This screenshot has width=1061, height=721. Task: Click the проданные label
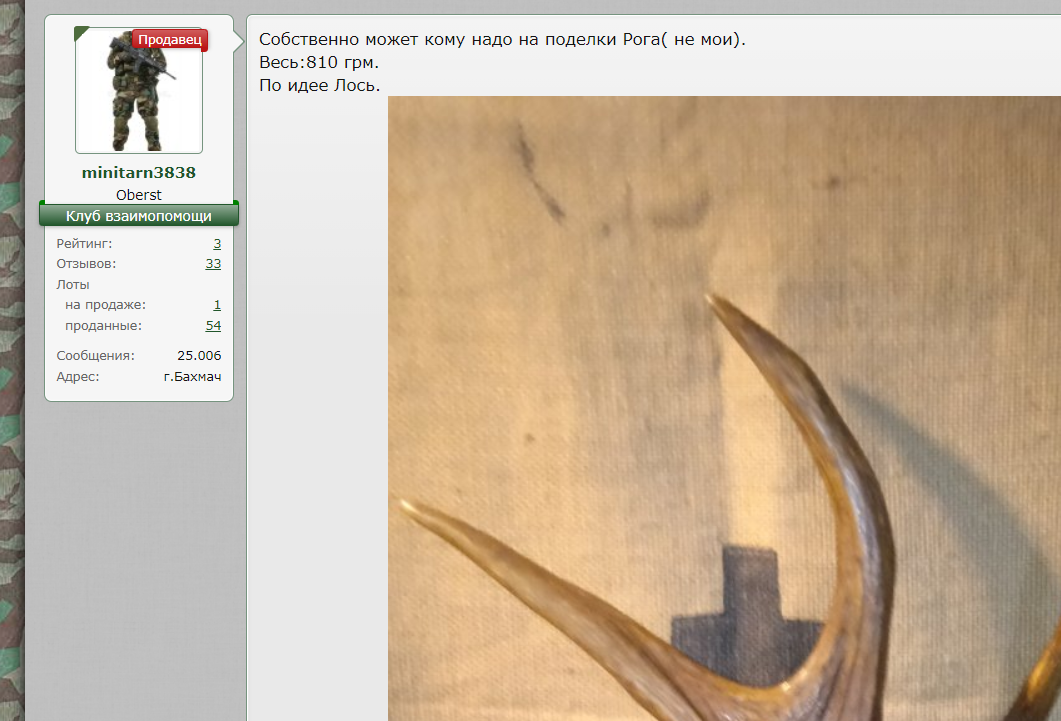click(103, 326)
